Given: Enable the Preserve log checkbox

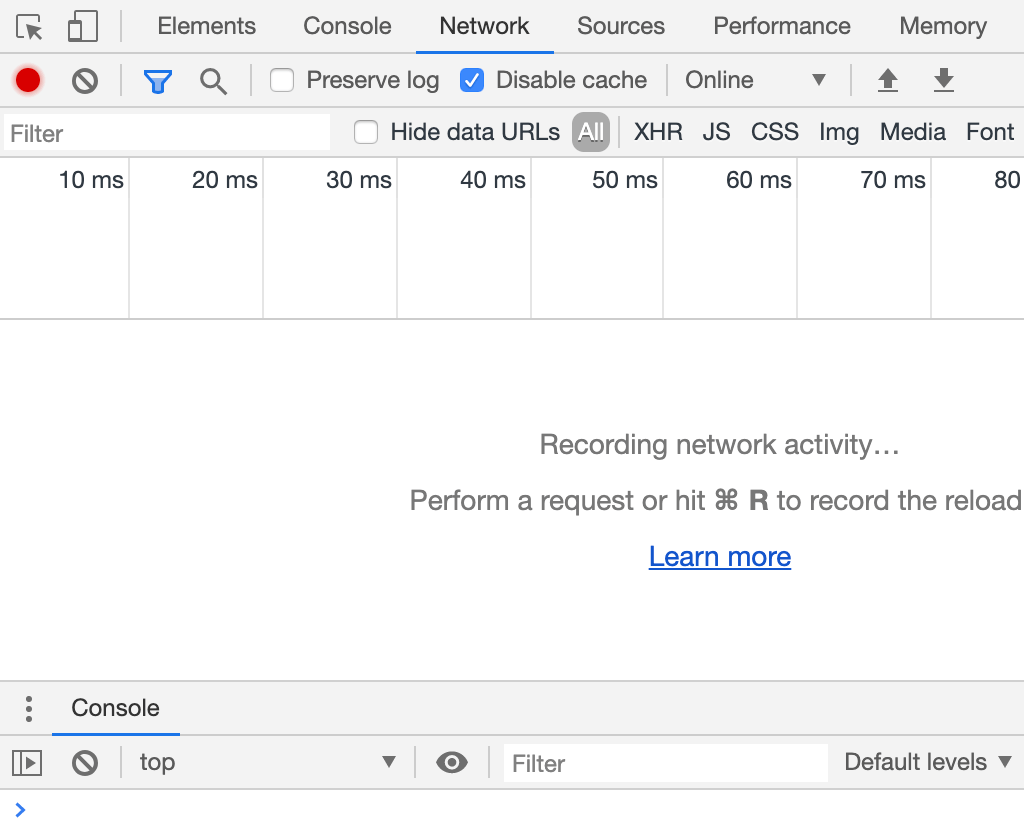Looking at the screenshot, I should point(282,80).
